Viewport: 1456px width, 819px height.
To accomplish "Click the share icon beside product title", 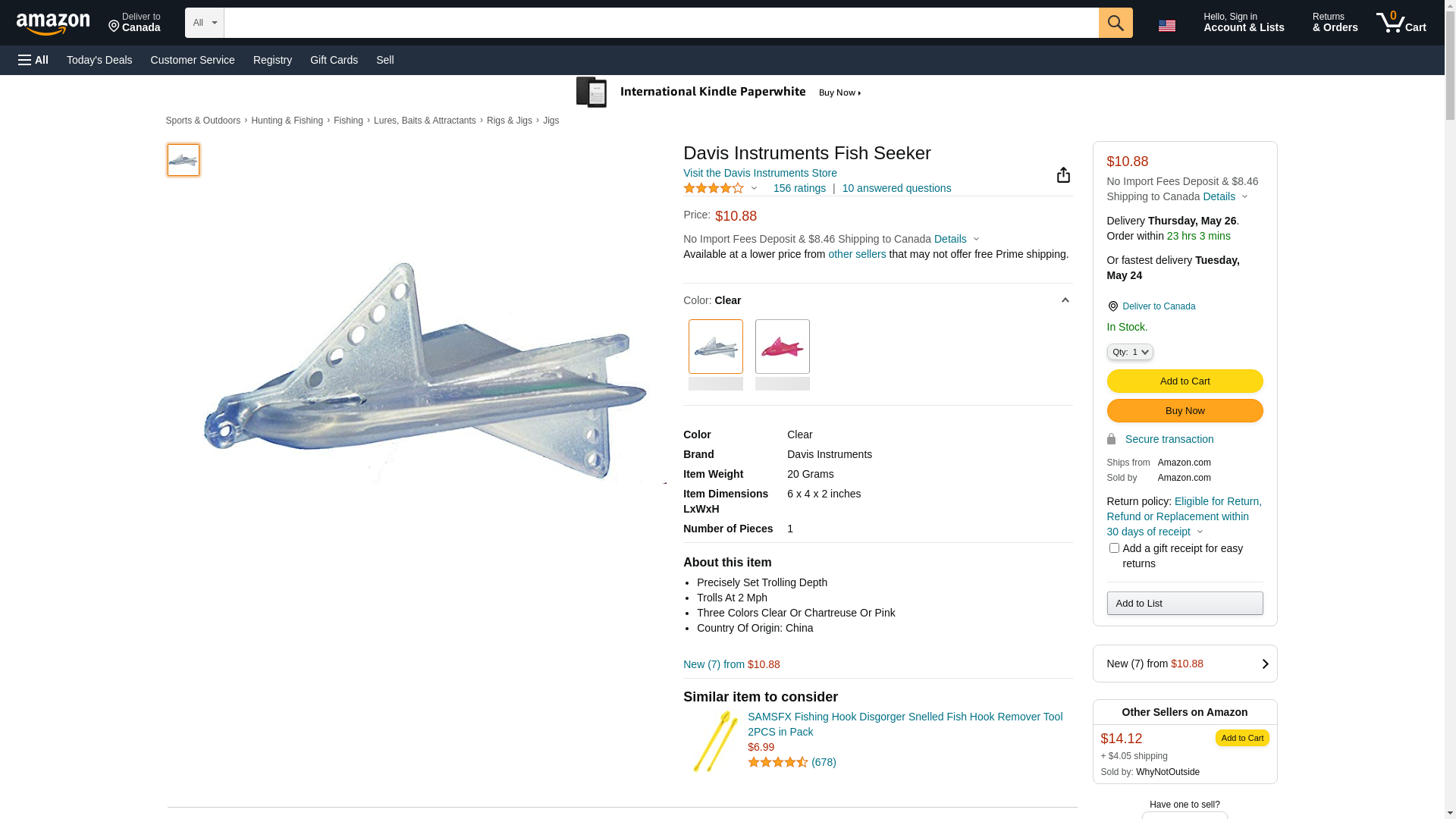I will pyautogui.click(x=1063, y=175).
